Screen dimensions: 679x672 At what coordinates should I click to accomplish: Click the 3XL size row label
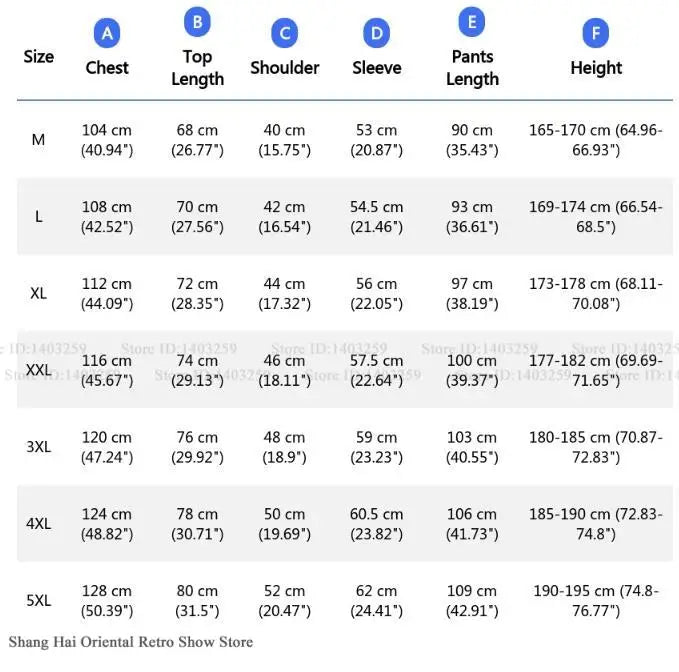(39, 447)
